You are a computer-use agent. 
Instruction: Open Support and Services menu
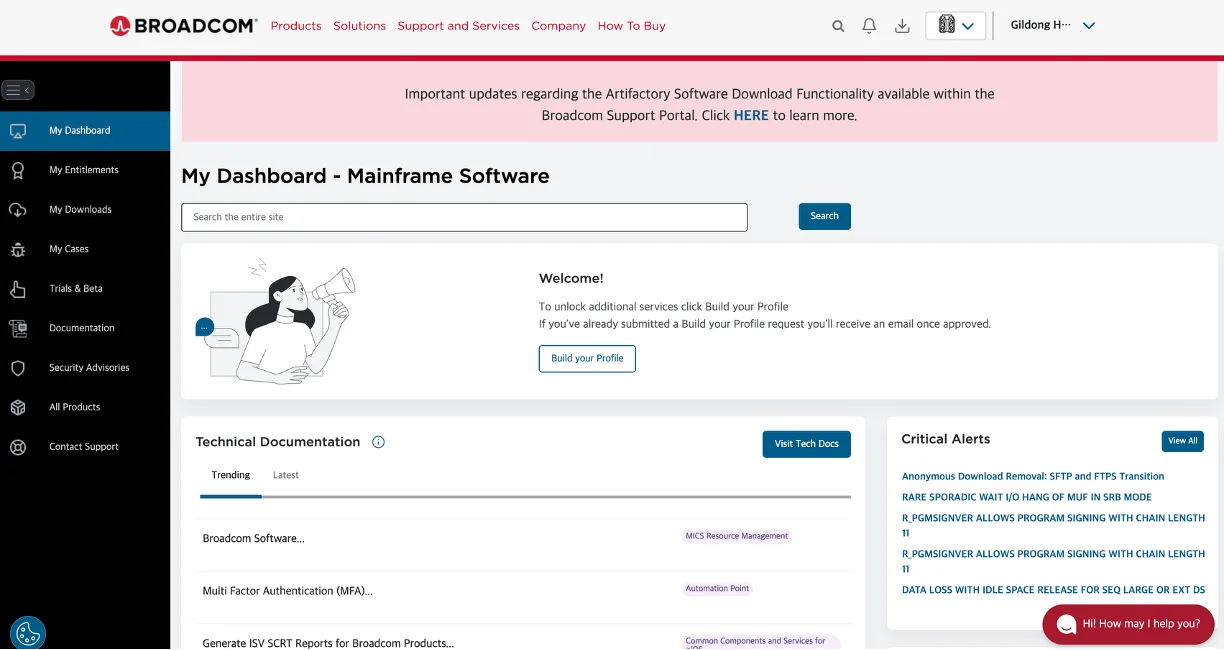tap(459, 26)
